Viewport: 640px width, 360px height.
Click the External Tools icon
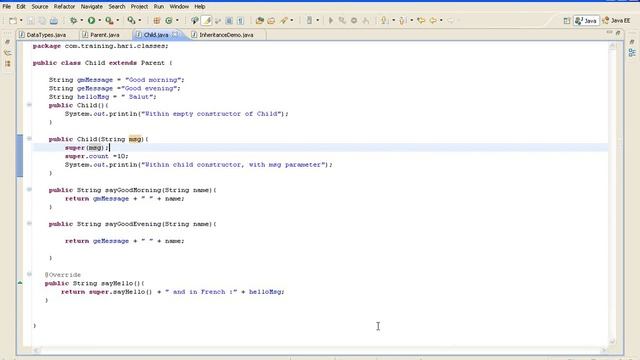tap(131, 20)
